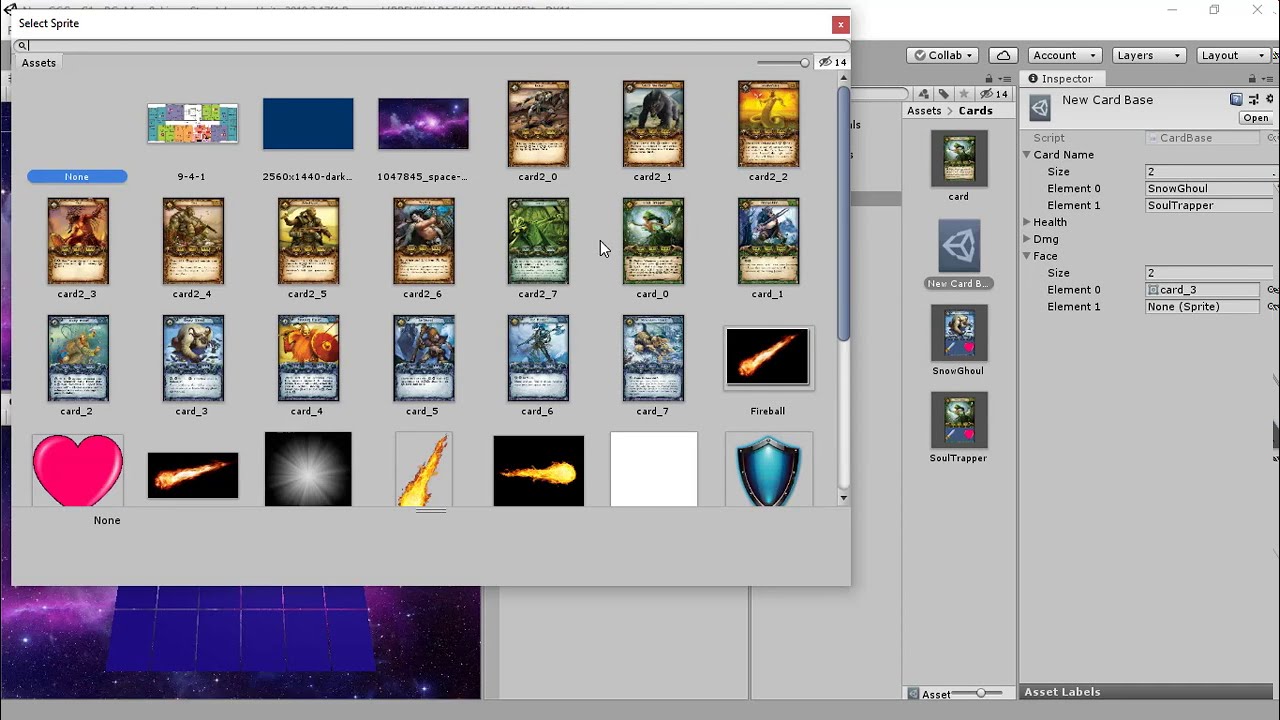Image resolution: width=1280 pixels, height=720 pixels.
Task: Select sprite card_0
Action: [653, 241]
